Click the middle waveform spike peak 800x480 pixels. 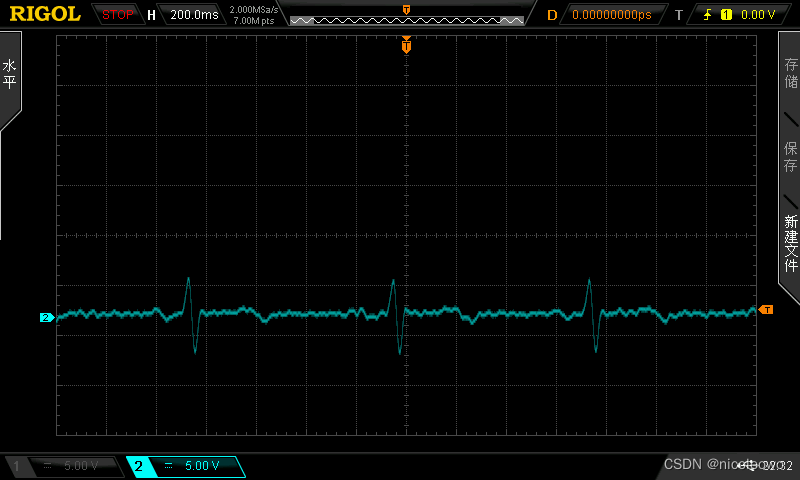[x=393, y=280]
